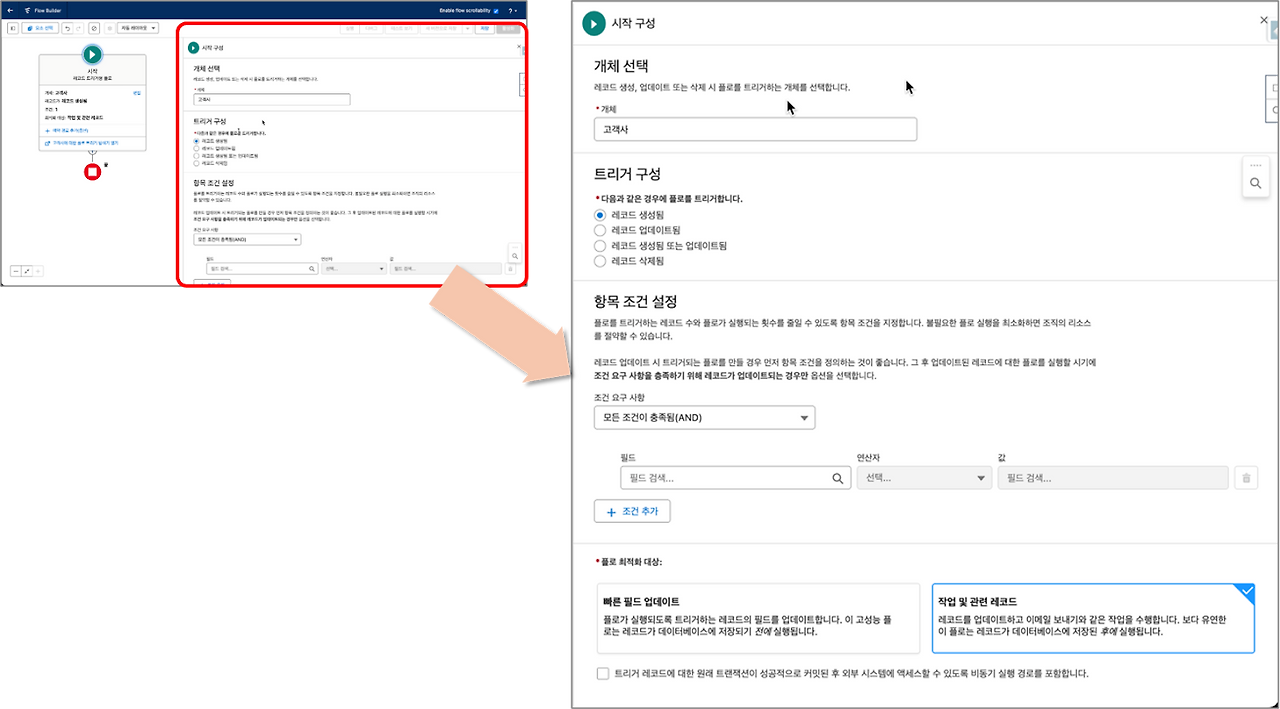Viewport: 1280px width, 709px height.
Task: Open the help question-mark menu
Action: tap(512, 11)
